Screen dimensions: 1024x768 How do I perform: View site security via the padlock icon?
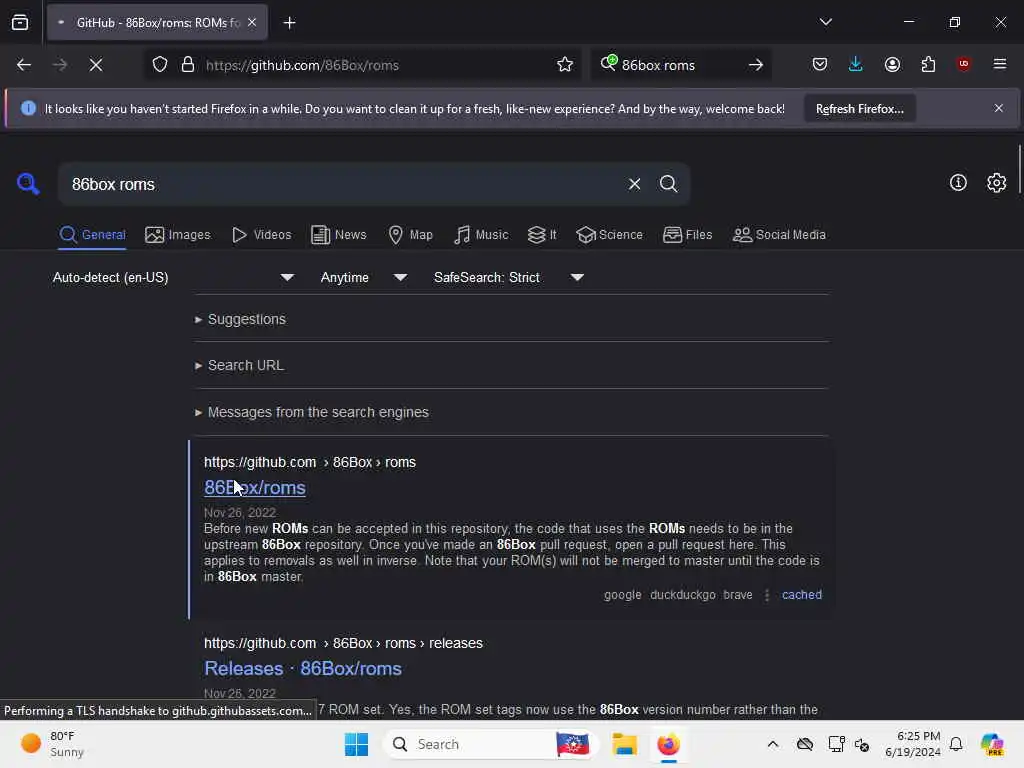click(x=188, y=65)
